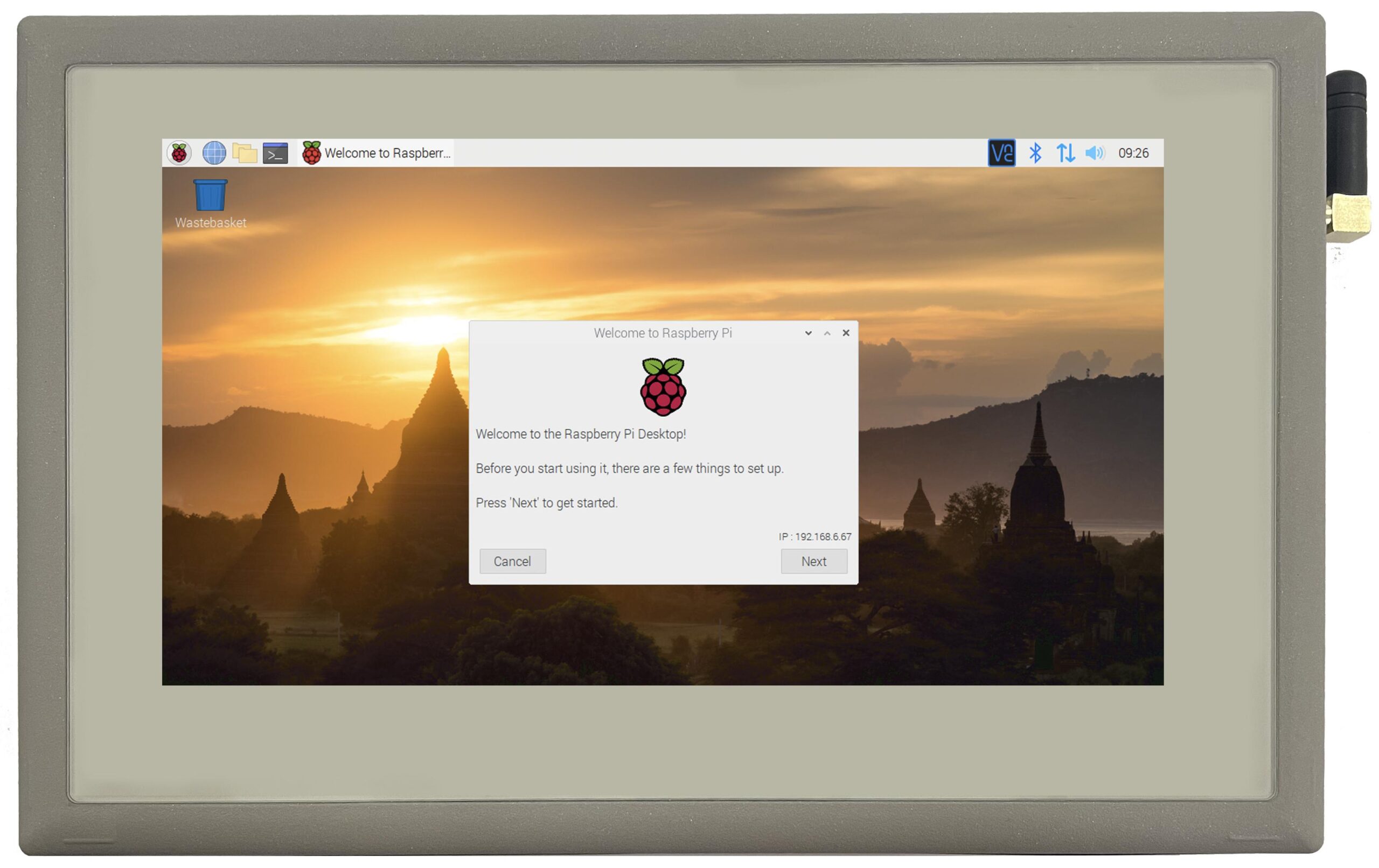Launch the terminal from the taskbar
The width and height of the screenshot is (1379, 868).
(x=275, y=153)
